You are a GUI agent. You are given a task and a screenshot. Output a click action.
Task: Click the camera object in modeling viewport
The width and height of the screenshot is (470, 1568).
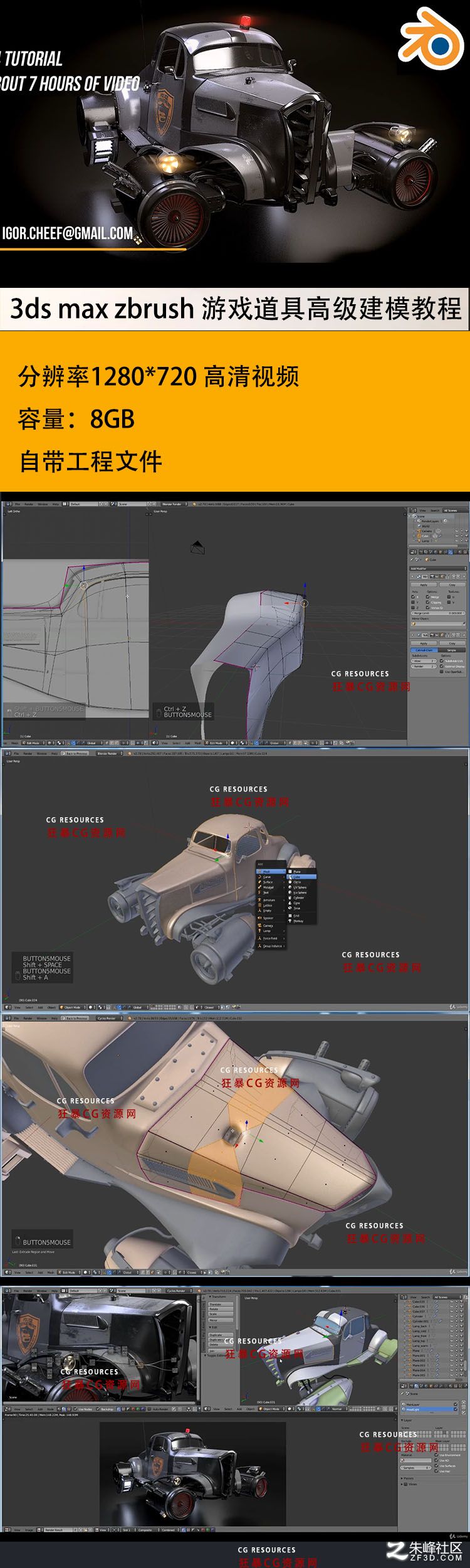(x=197, y=547)
